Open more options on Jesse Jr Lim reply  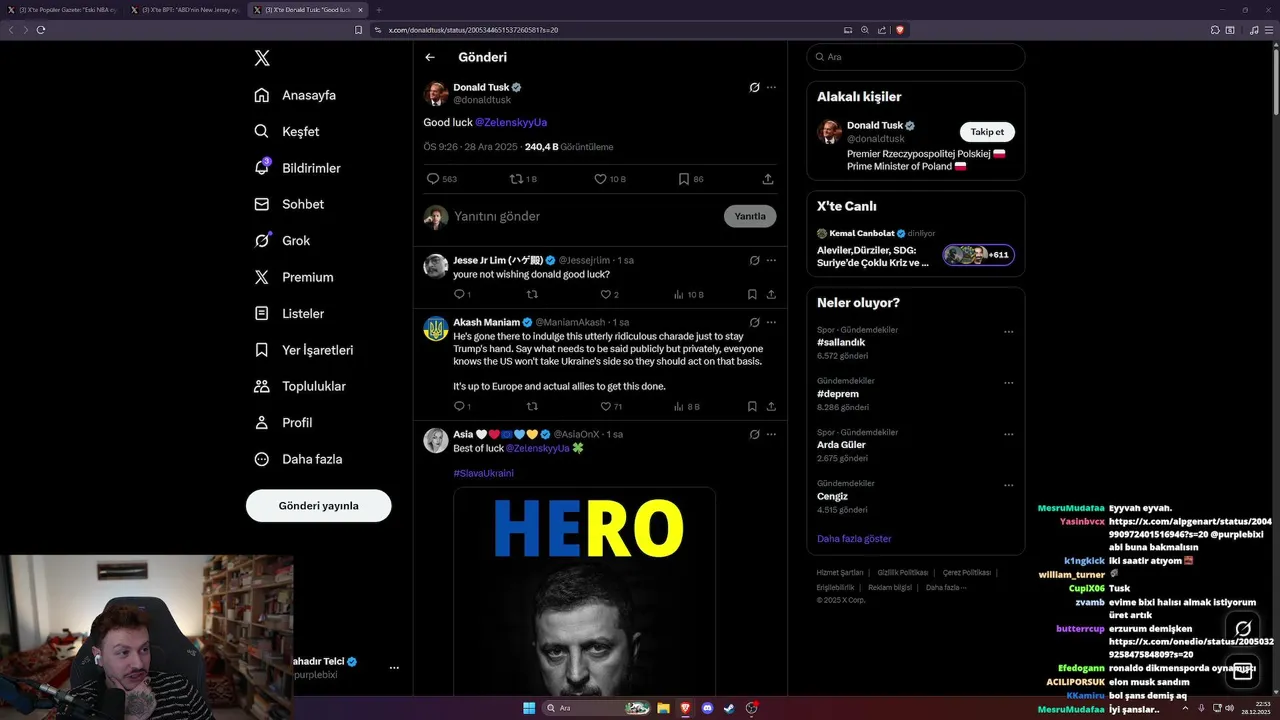[x=771, y=260]
